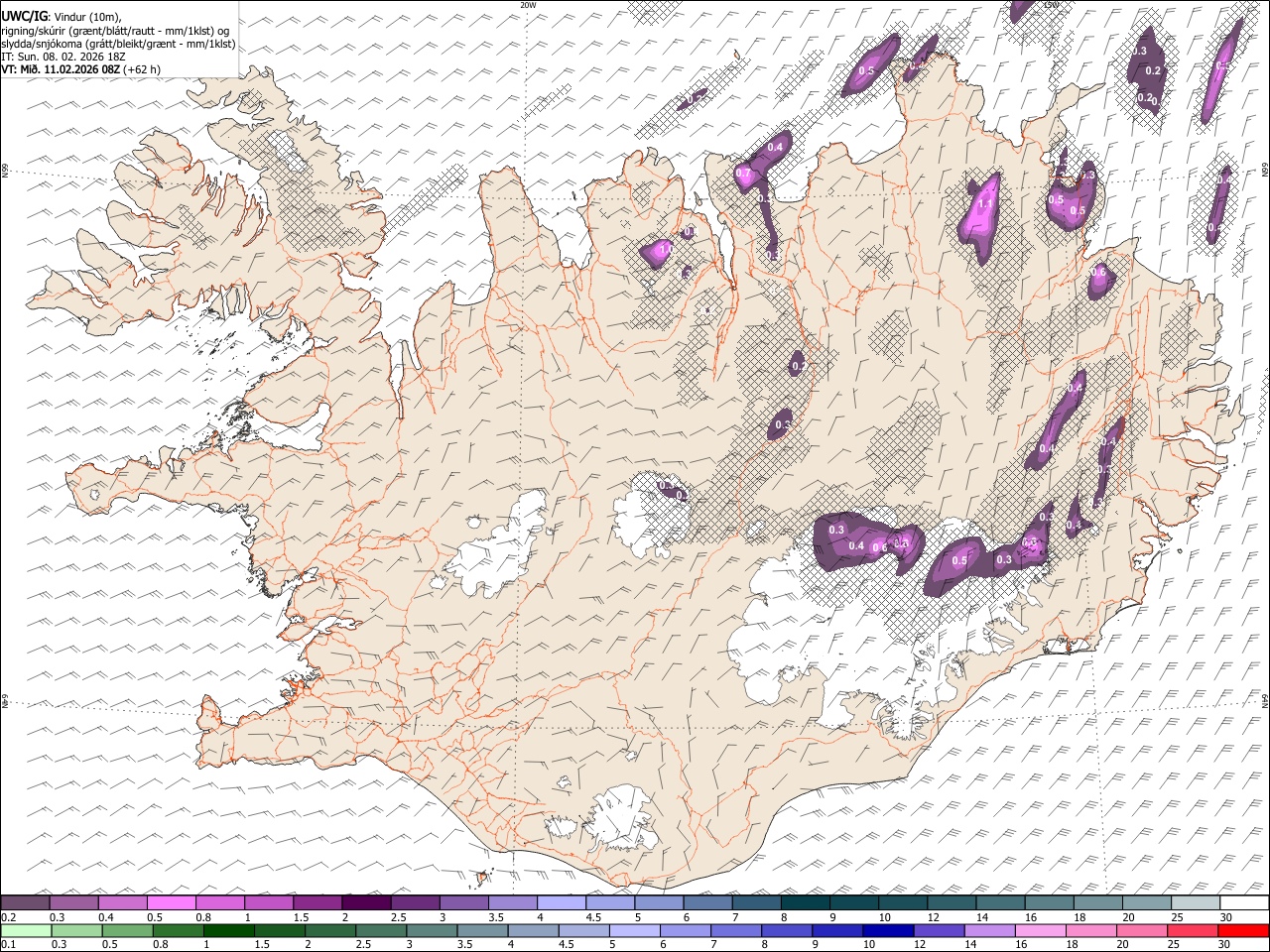The height and width of the screenshot is (952, 1270).
Task: Click the white swatch starting at 30 in upper legend
Action: [1244, 902]
